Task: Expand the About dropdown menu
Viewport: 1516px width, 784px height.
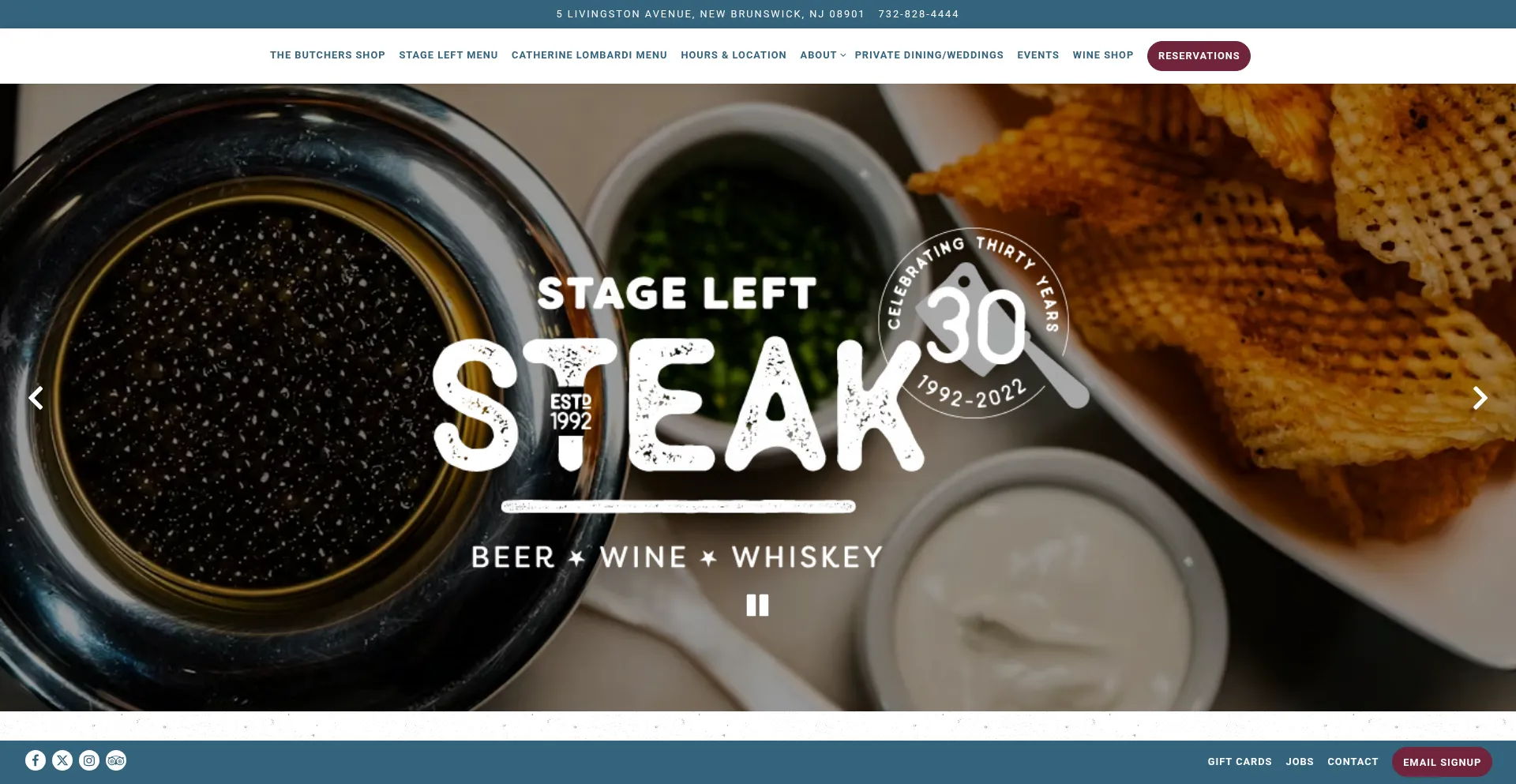Action: click(x=823, y=55)
